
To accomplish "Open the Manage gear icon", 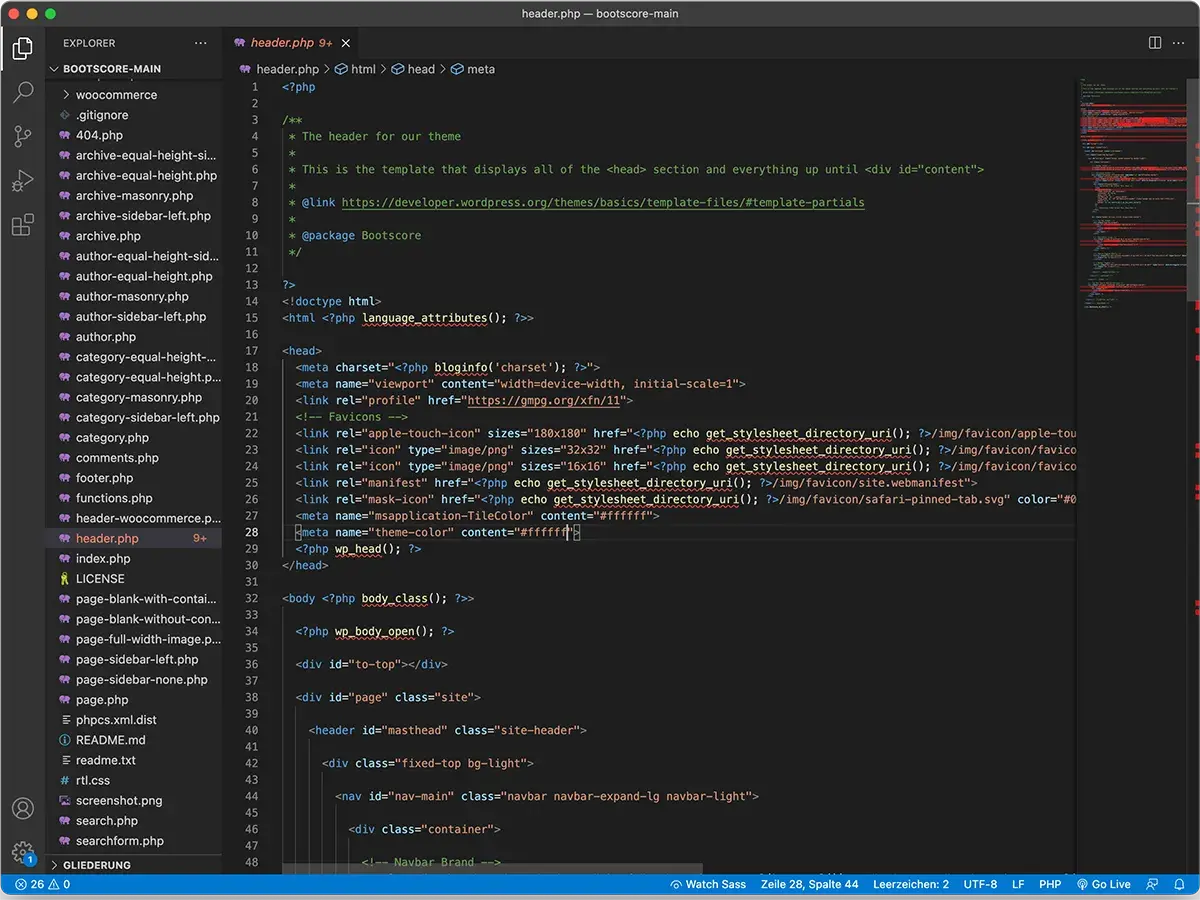I will 22,852.
